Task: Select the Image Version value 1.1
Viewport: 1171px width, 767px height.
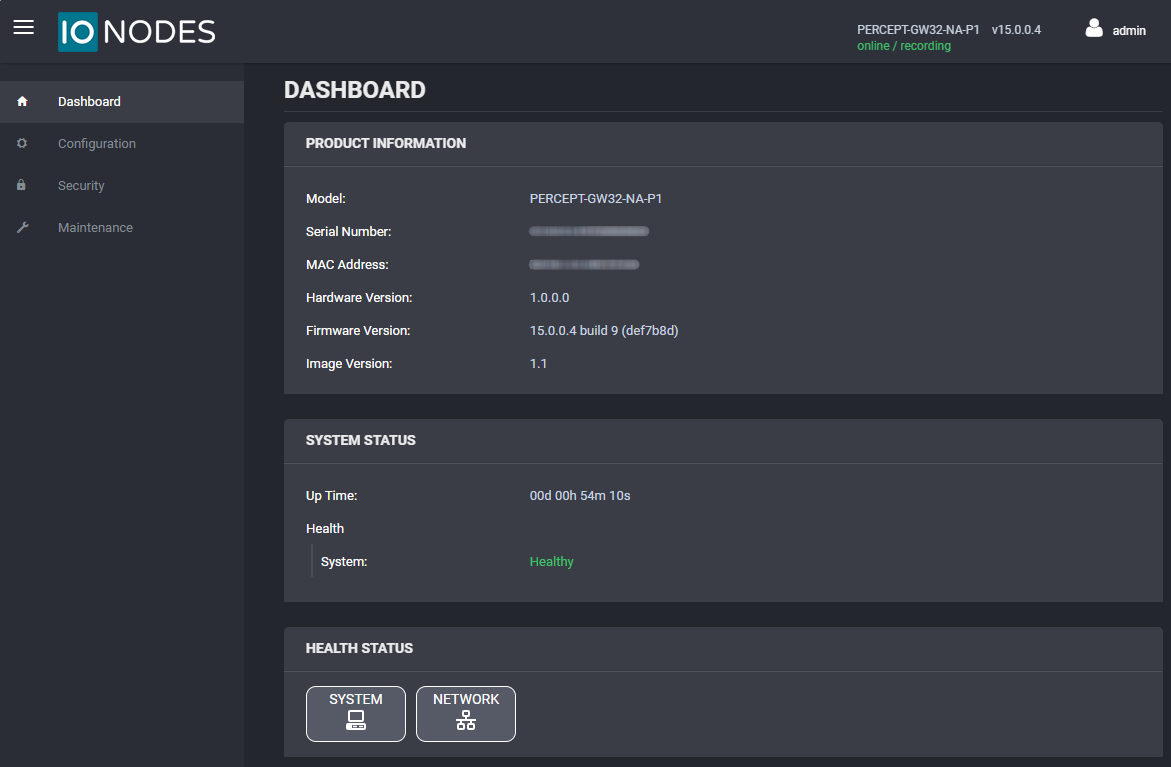Action: click(538, 364)
